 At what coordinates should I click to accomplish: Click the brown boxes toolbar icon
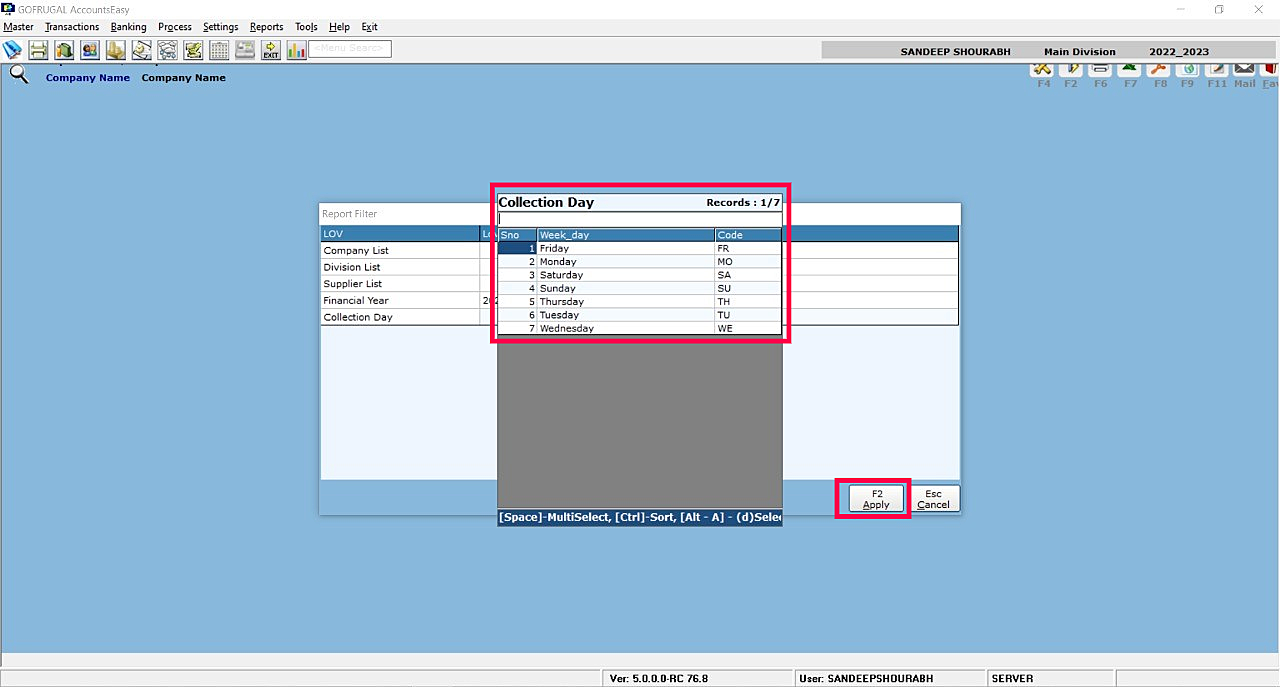point(116,50)
